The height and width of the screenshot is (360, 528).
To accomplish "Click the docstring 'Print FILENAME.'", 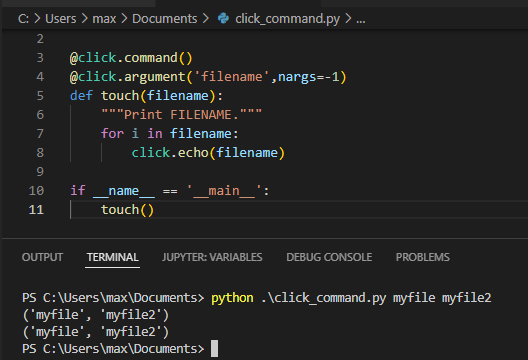I will click(182, 114).
